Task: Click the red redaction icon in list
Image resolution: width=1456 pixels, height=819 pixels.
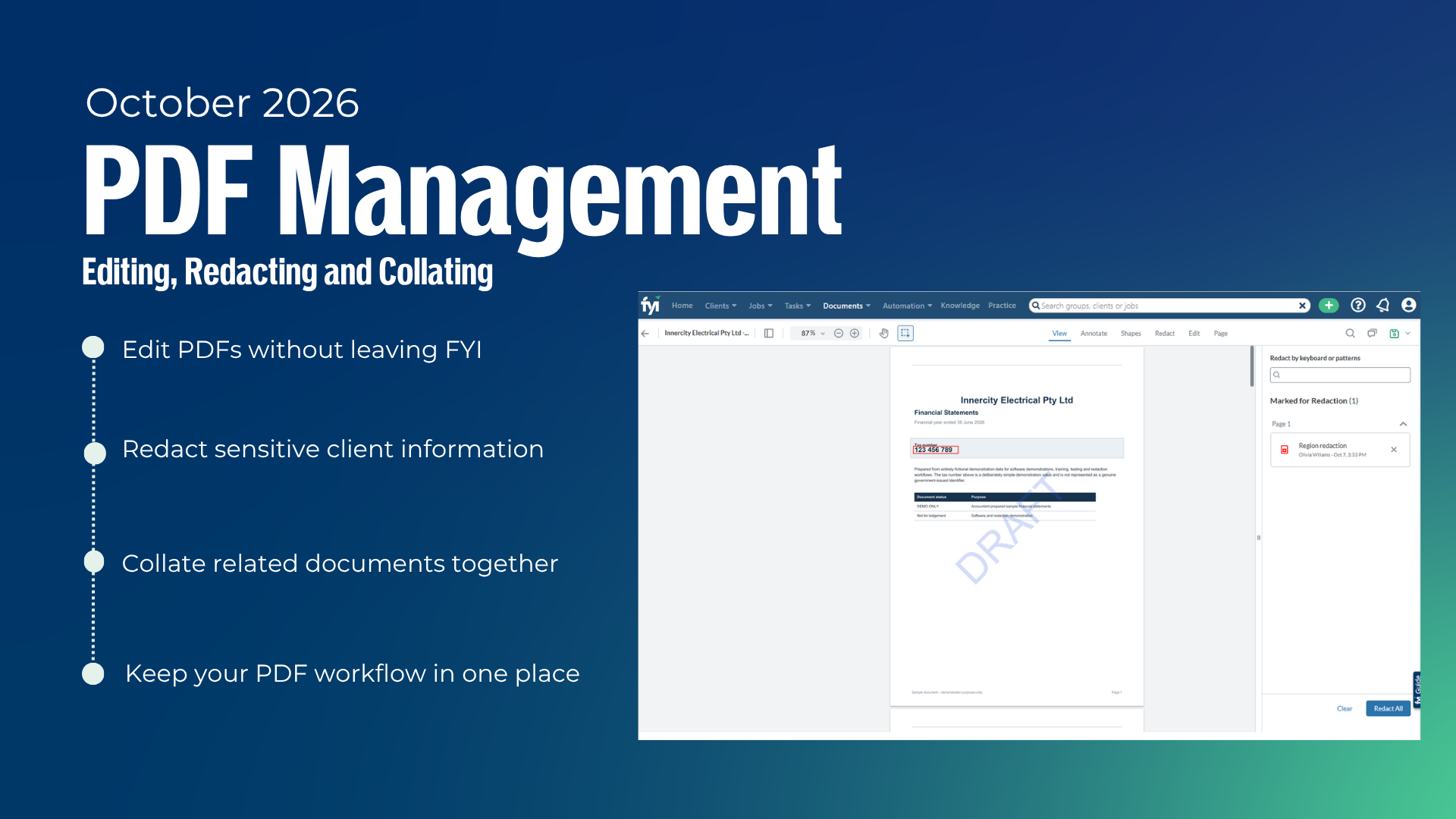Action: point(1285,450)
